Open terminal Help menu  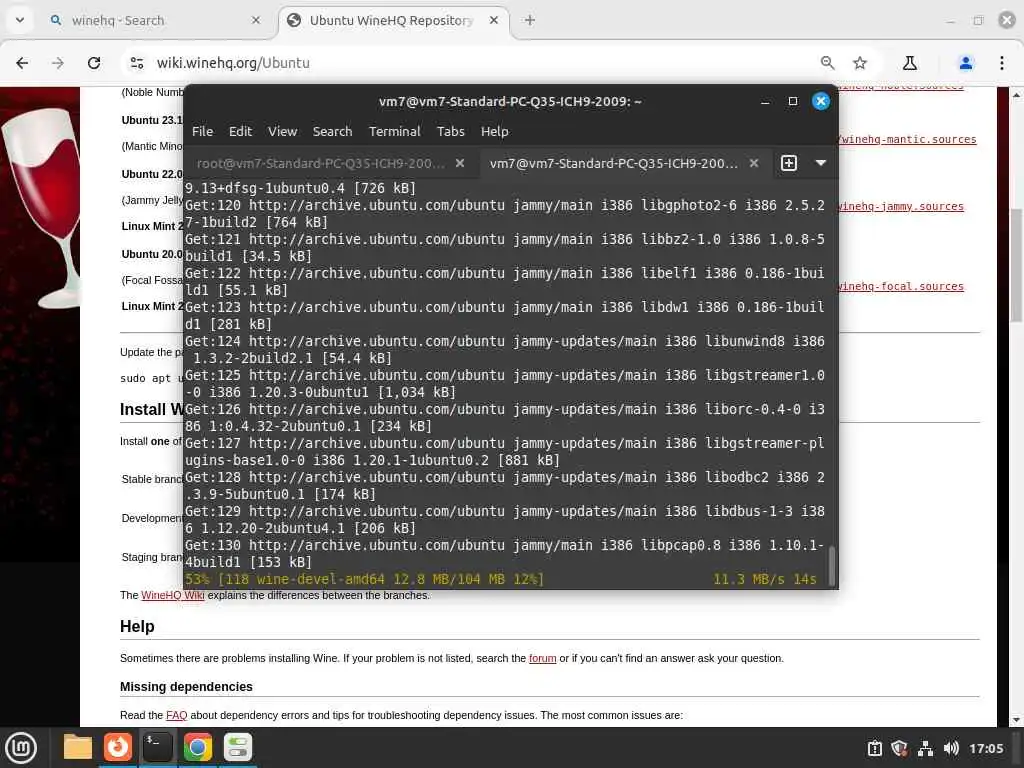(x=494, y=131)
